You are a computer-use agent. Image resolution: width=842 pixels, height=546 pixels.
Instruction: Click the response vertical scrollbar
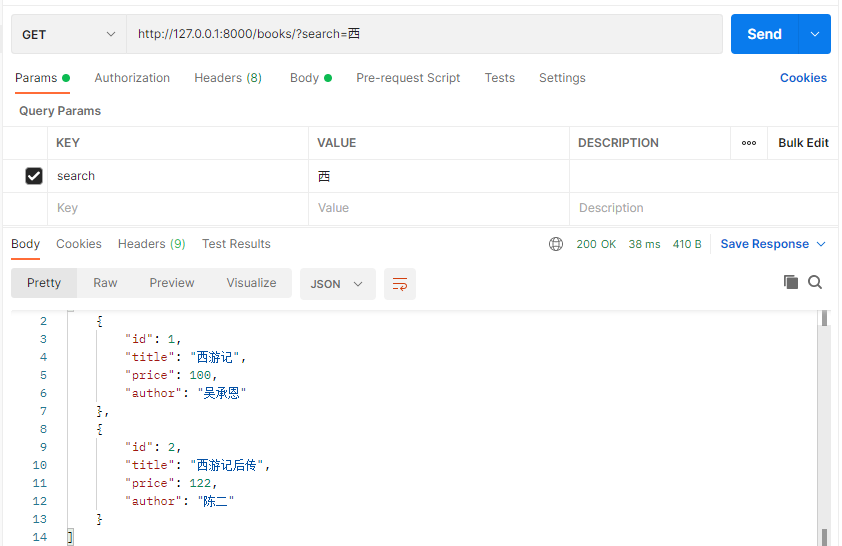[x=824, y=420]
